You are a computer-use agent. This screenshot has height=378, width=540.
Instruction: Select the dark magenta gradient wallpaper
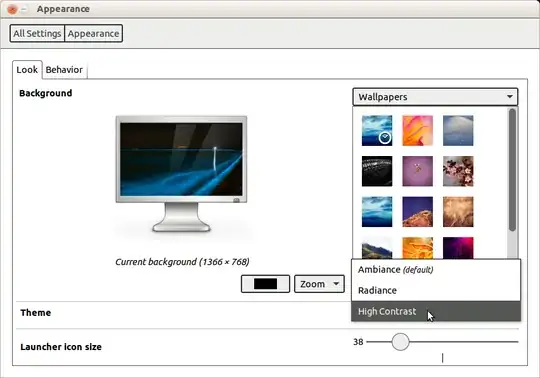[458, 248]
